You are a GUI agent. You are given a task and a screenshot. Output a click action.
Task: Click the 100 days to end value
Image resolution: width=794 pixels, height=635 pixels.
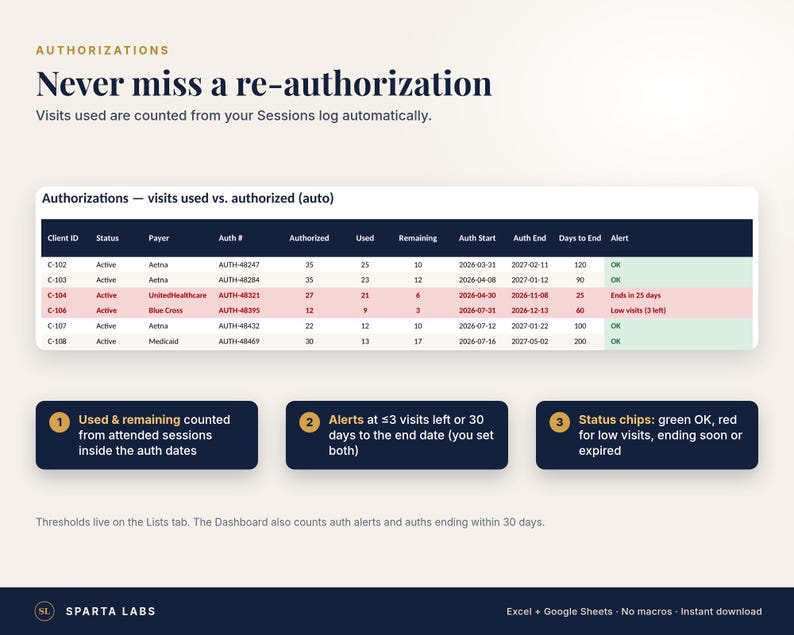click(x=580, y=326)
